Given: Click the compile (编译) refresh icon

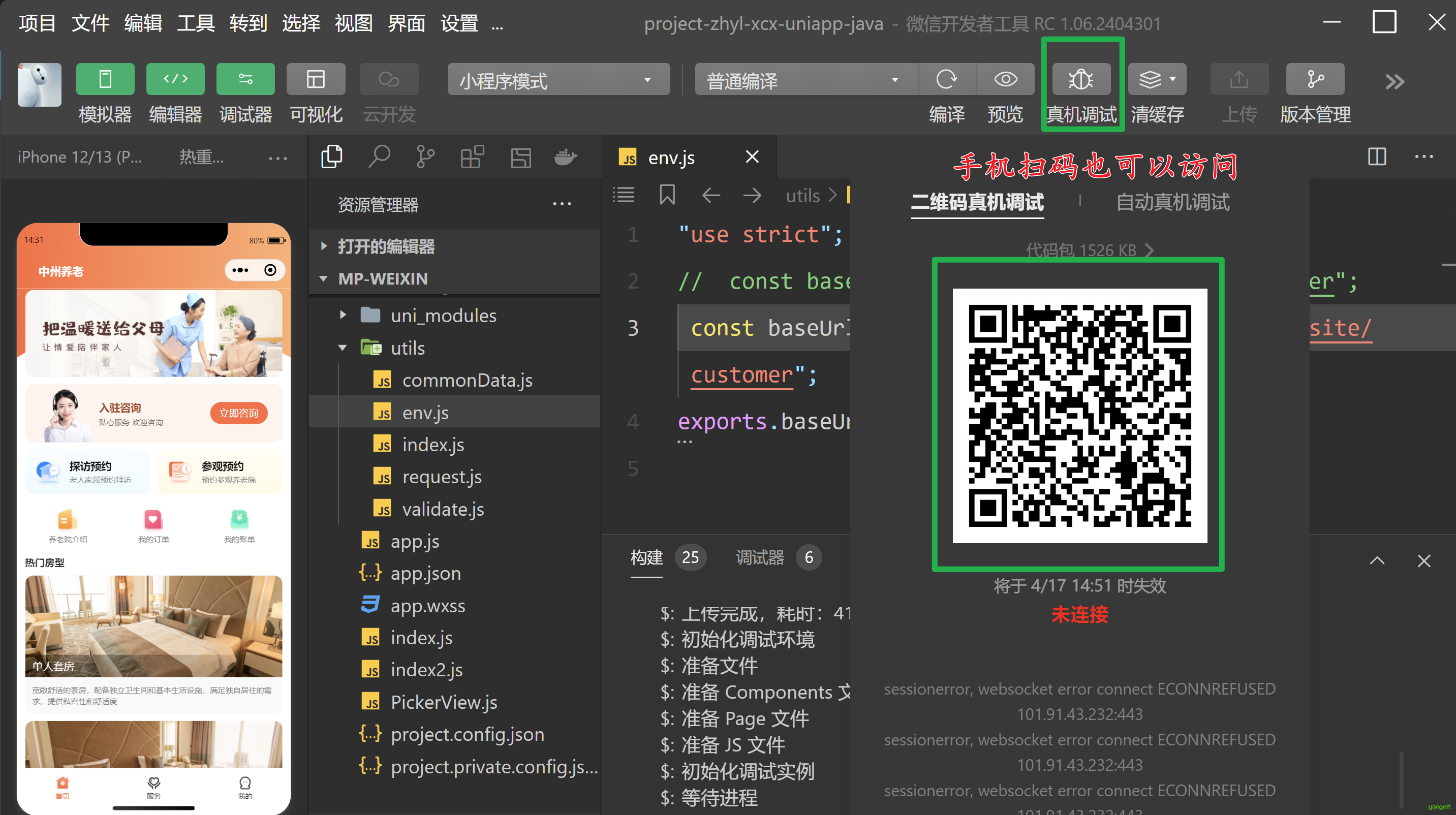Looking at the screenshot, I should (947, 79).
